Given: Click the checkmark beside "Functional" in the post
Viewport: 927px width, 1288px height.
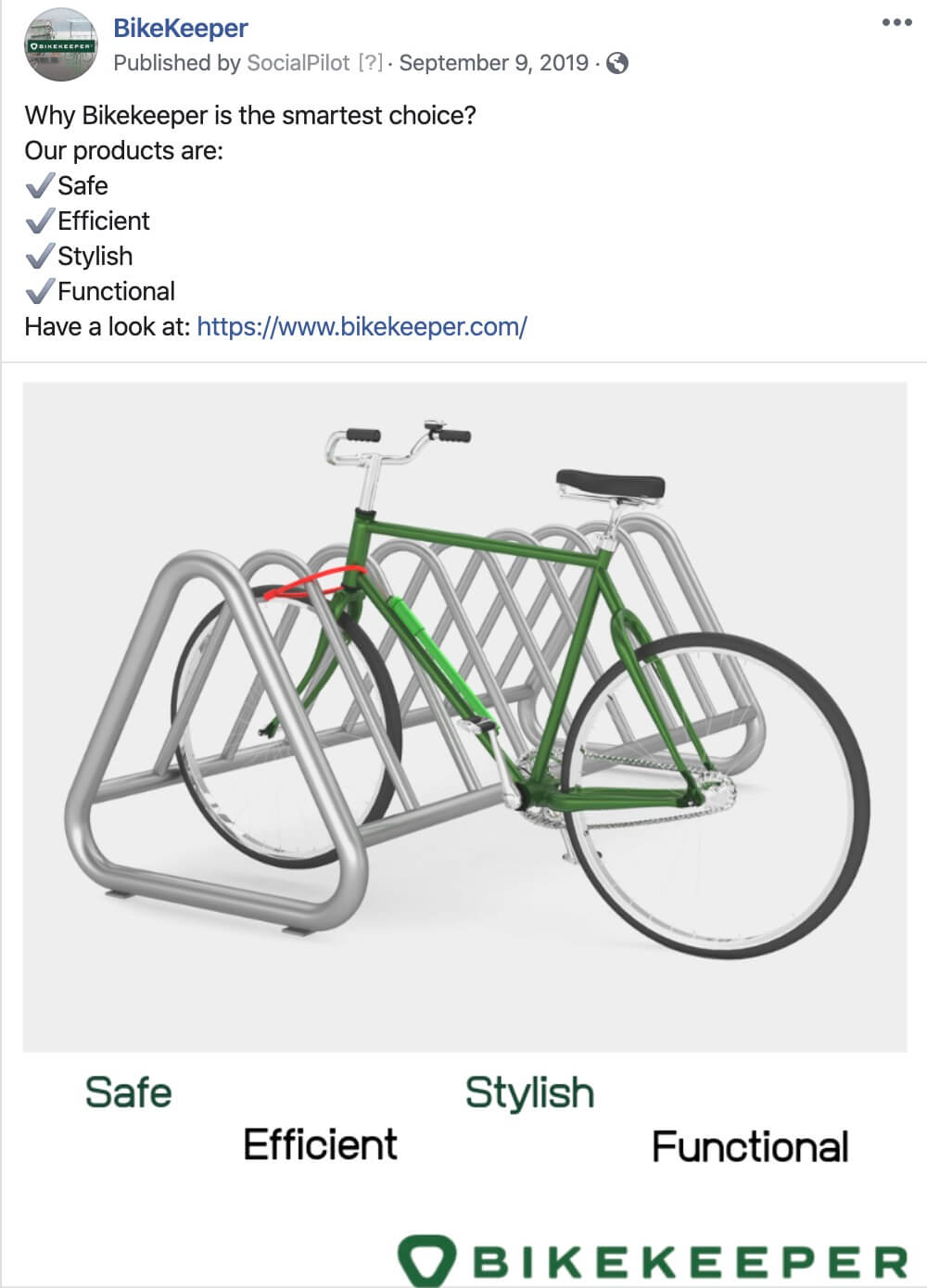Looking at the screenshot, I should (x=39, y=292).
